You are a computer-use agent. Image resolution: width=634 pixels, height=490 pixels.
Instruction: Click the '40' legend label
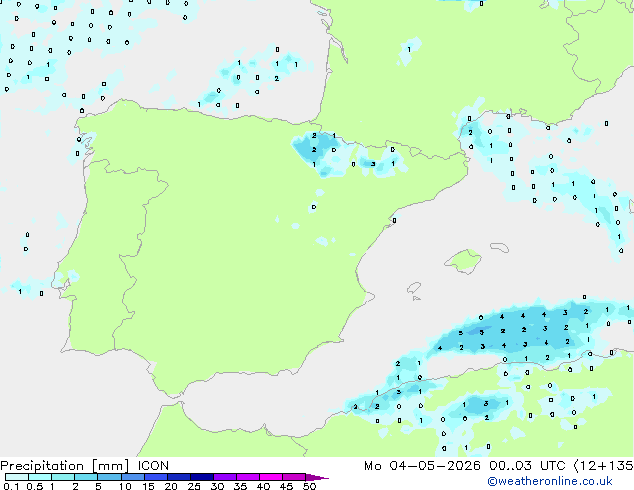[263, 486]
